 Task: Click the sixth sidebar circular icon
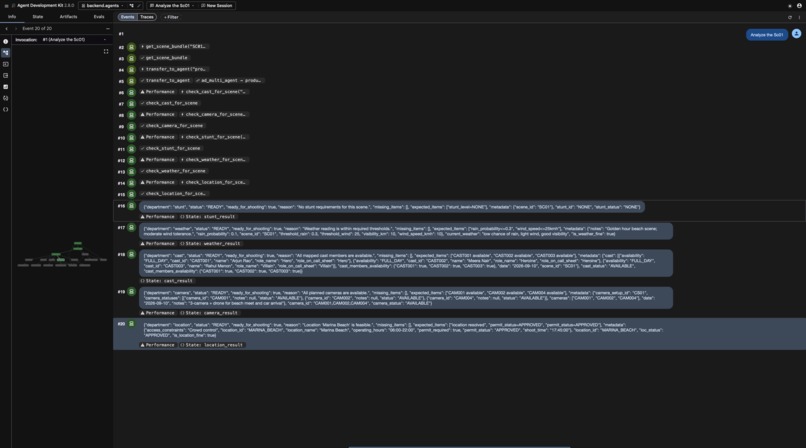6,98
